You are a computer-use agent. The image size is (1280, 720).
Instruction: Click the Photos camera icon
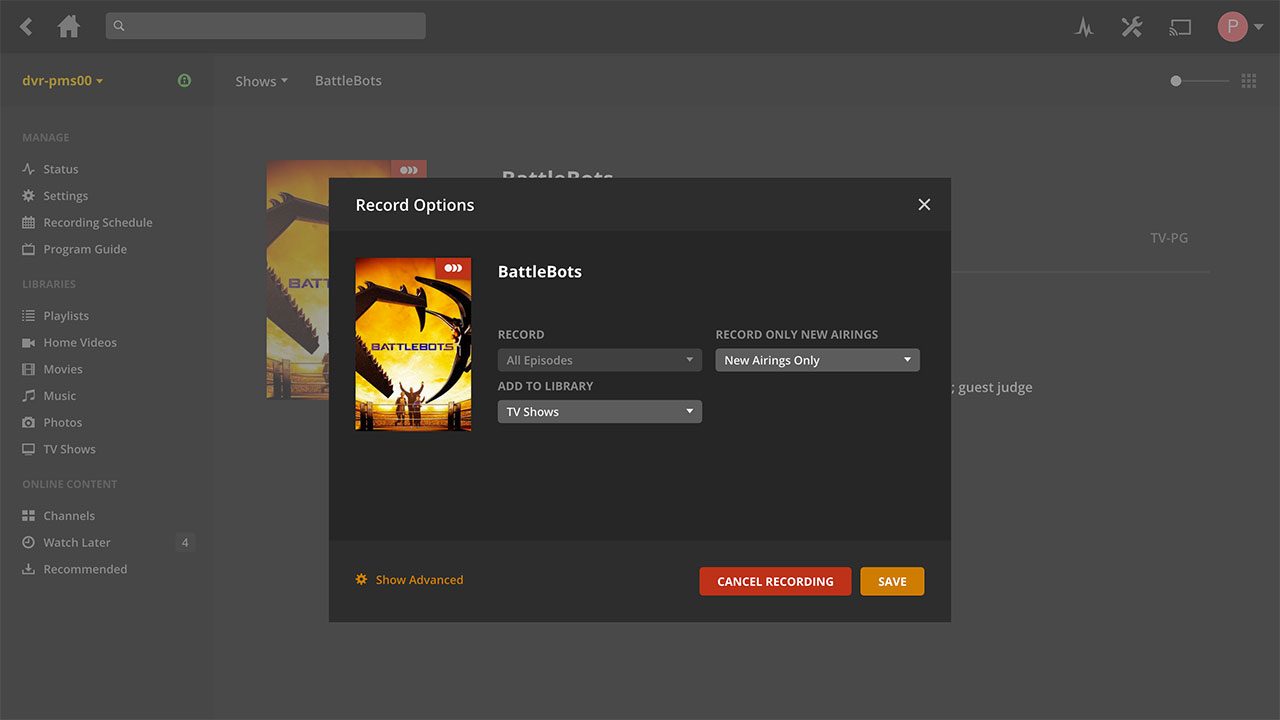coord(28,423)
